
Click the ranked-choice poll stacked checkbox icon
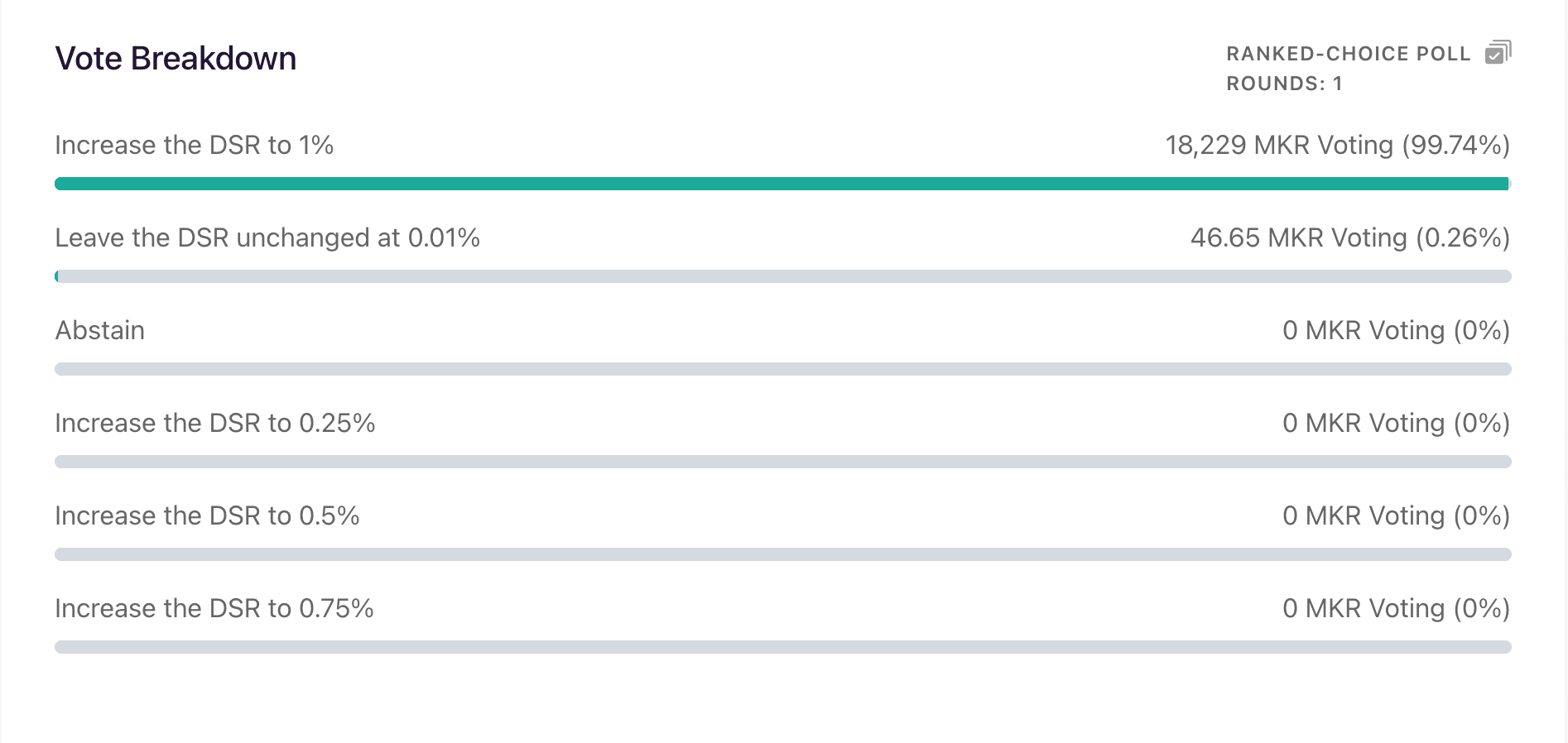pos(1498,52)
